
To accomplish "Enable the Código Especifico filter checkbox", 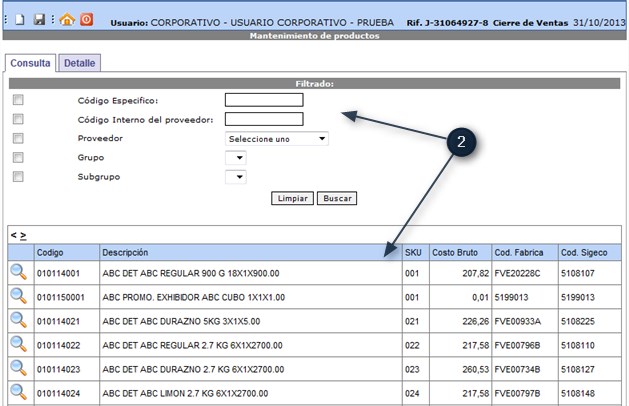I will pos(18,99).
